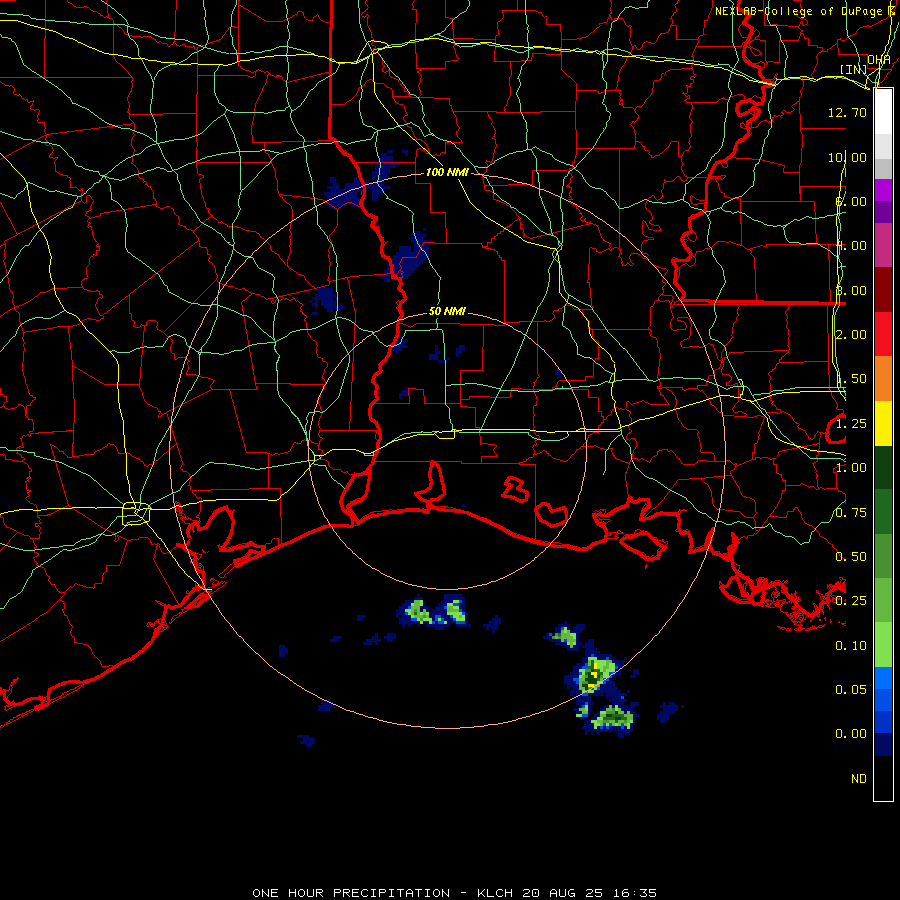
Task: Click the ND legend label
Action: [859, 779]
